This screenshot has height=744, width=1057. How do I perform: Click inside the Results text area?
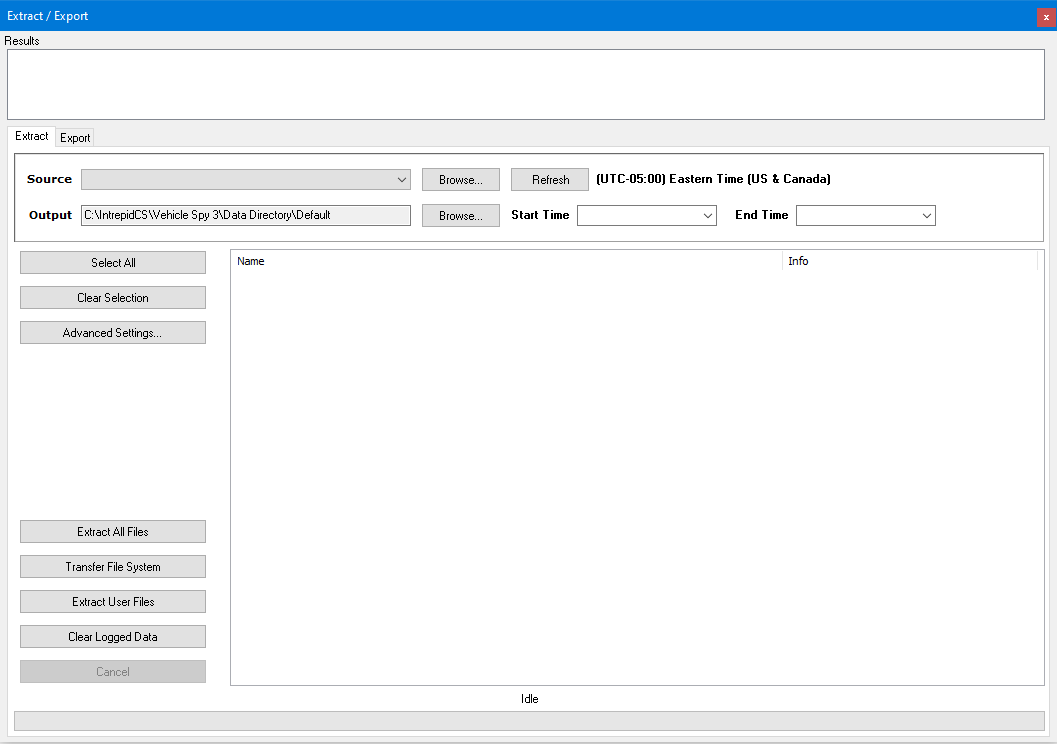coord(526,84)
